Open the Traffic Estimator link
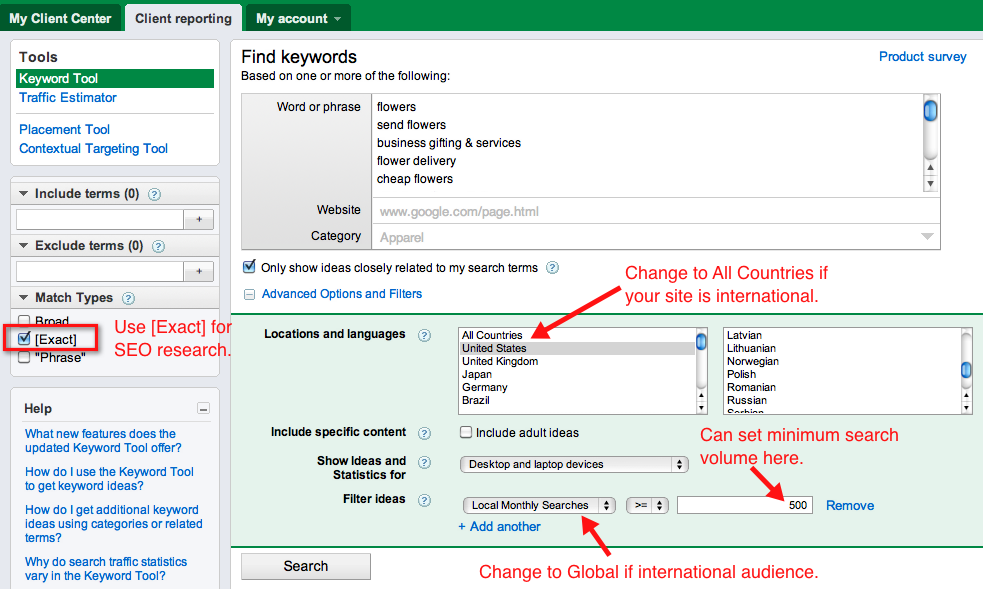The width and height of the screenshot is (983, 589). (68, 97)
